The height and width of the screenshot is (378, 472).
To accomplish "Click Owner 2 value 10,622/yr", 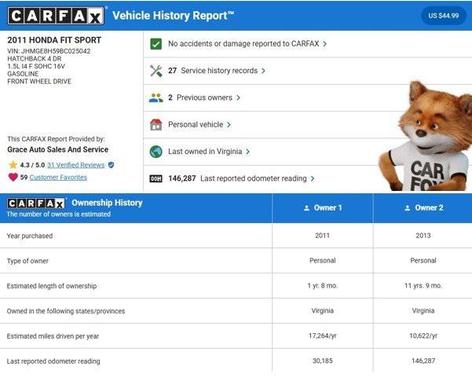I will pos(423,336).
